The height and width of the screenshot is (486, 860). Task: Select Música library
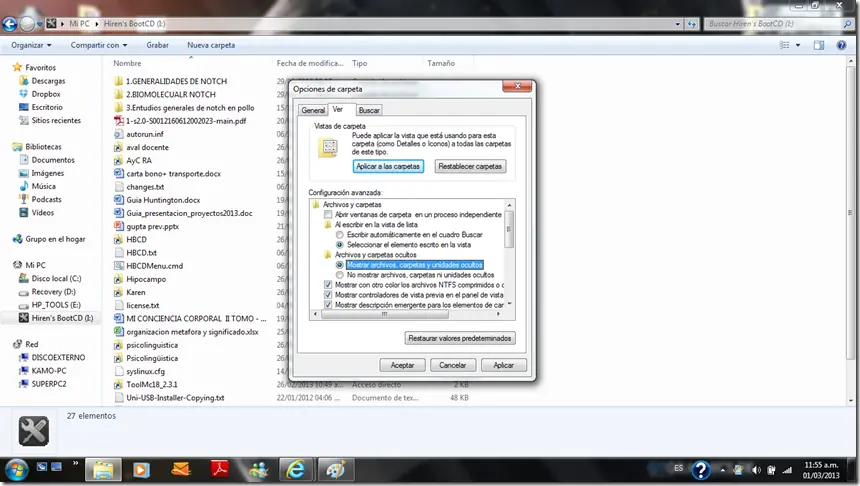43,186
